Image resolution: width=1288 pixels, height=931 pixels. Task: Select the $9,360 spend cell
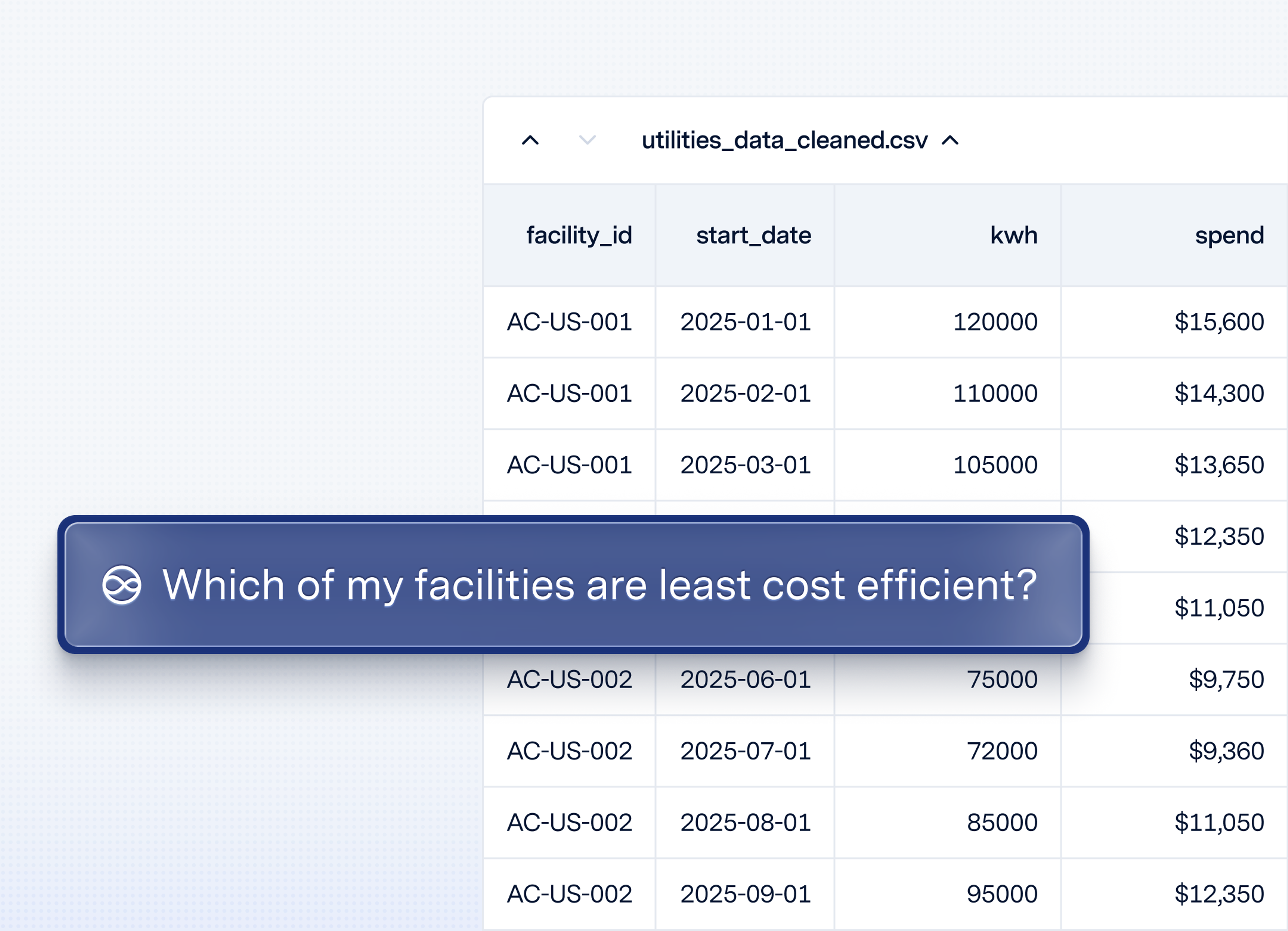(x=1174, y=751)
